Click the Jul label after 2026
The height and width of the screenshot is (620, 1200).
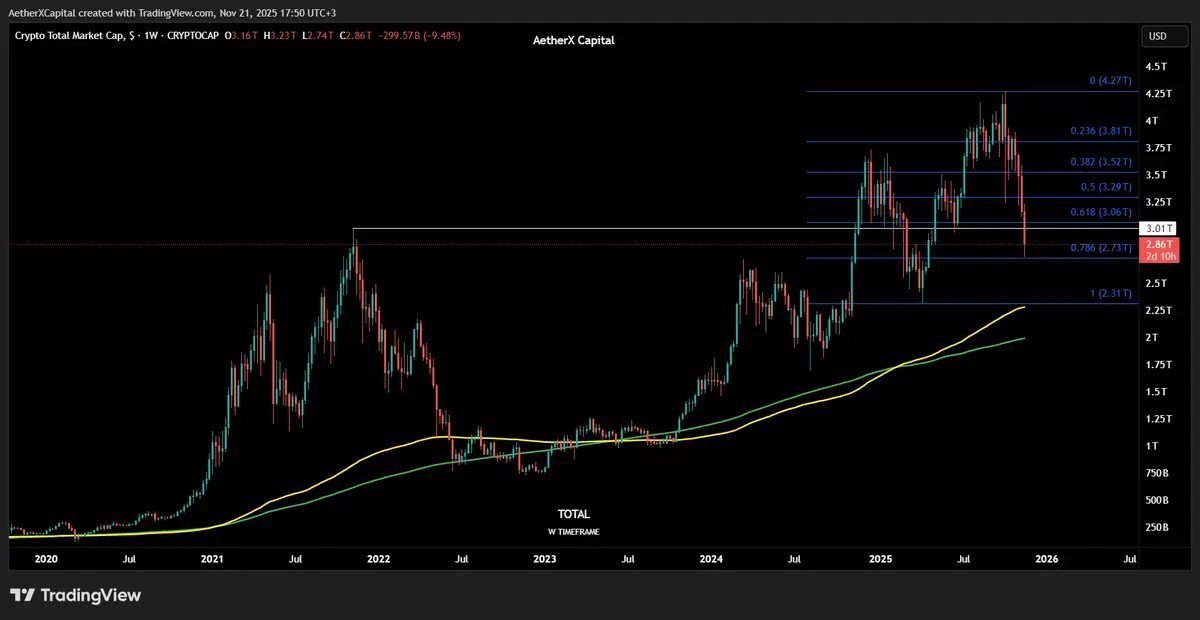pyautogui.click(x=1130, y=561)
